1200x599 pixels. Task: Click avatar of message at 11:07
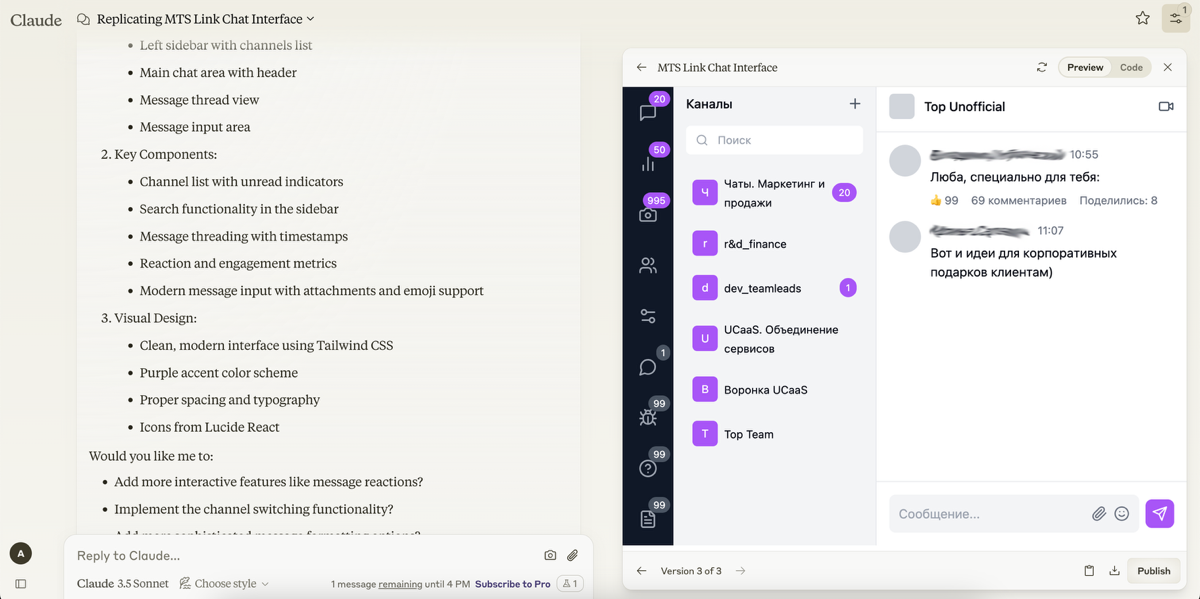coord(905,236)
